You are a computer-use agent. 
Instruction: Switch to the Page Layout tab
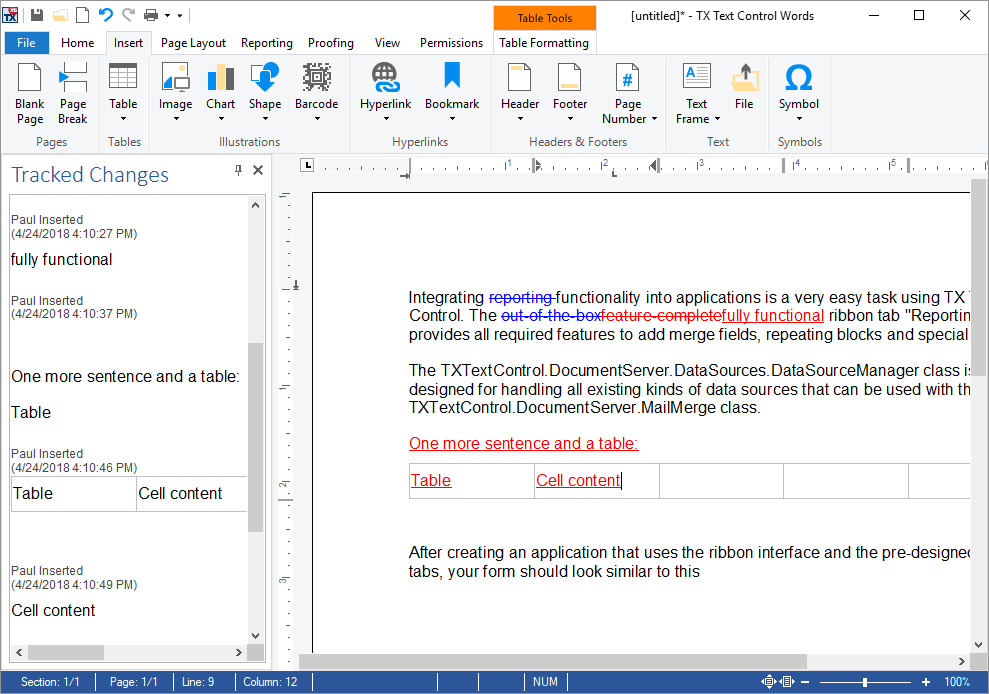point(193,43)
